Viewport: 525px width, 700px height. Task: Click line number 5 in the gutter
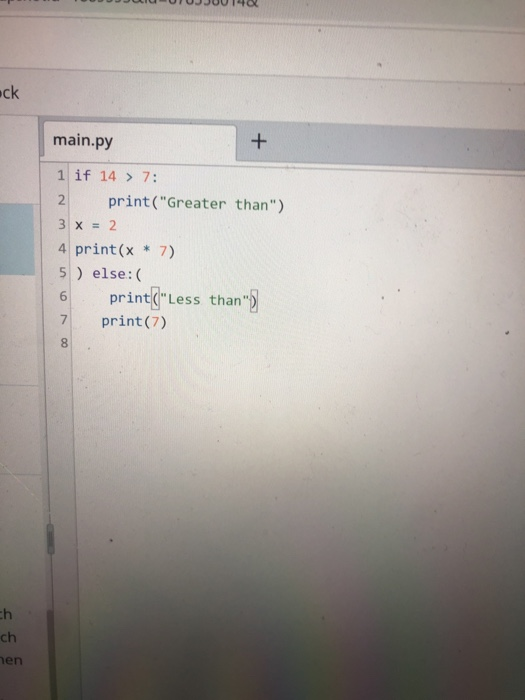[x=63, y=272]
